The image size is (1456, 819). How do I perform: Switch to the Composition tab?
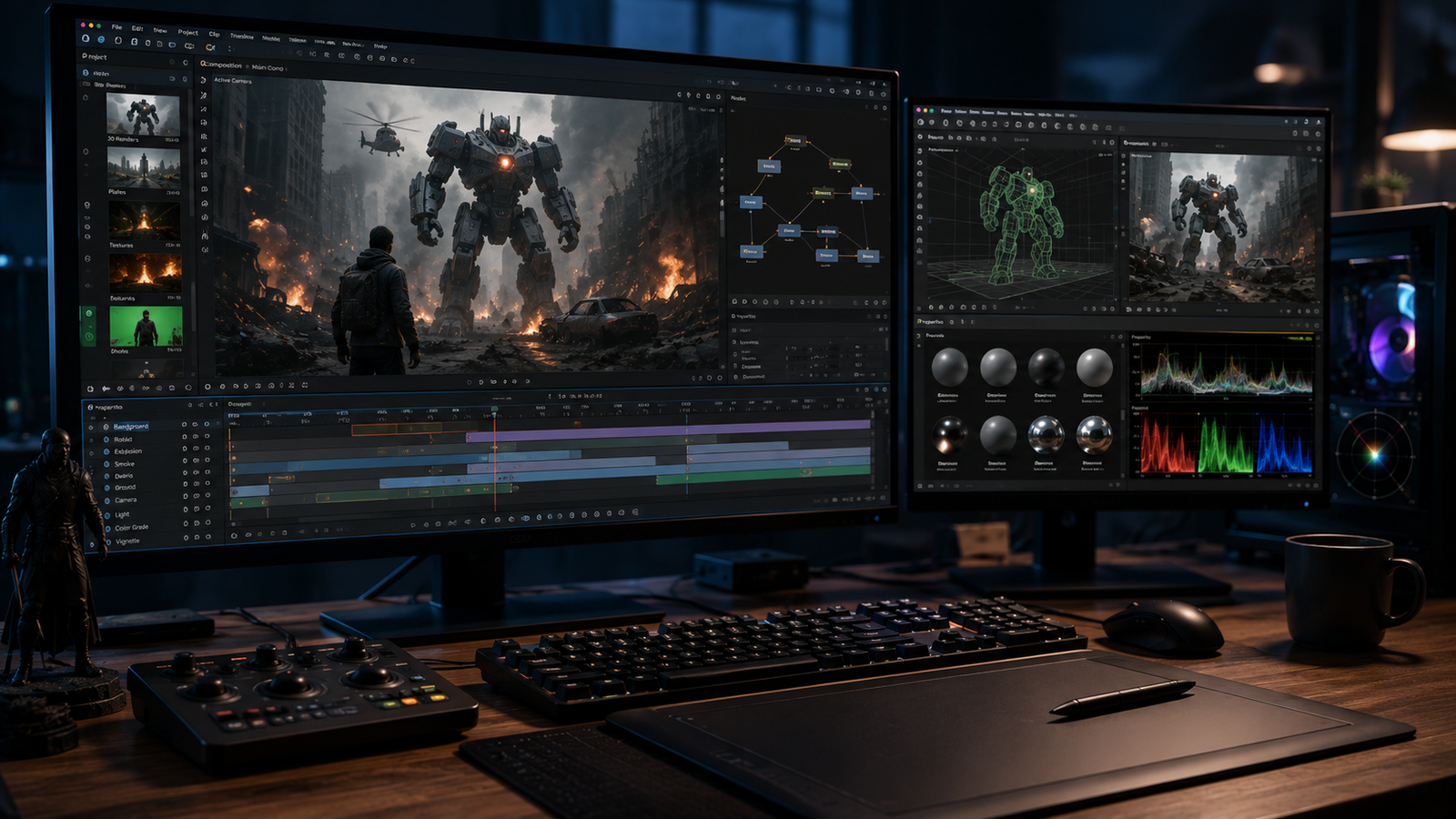click(x=222, y=66)
